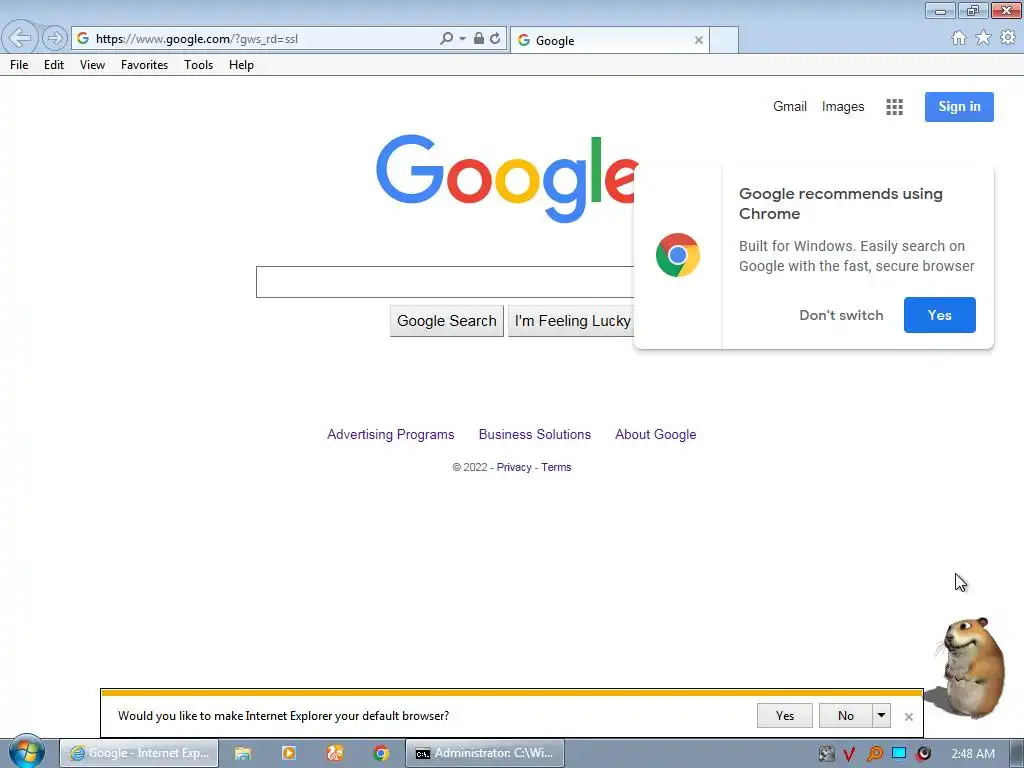Open the Google apps grid icon
This screenshot has width=1024, height=768.
pos(894,107)
